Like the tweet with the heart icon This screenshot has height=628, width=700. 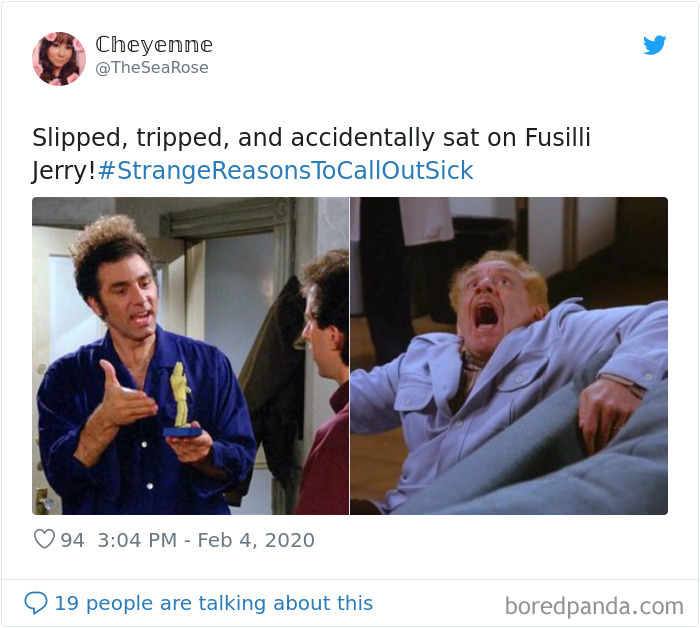point(44,539)
